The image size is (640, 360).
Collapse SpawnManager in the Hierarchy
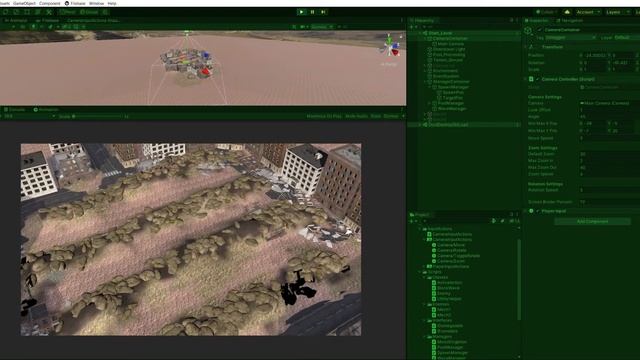(x=429, y=87)
